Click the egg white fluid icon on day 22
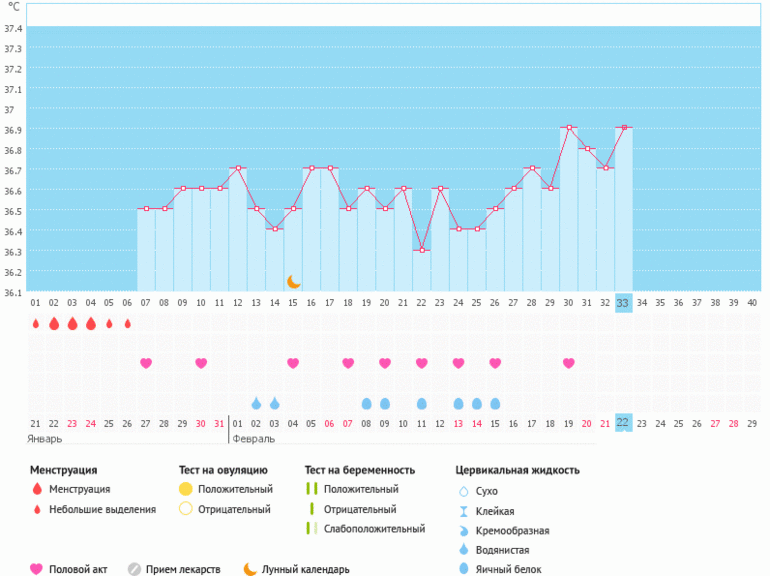770x576 pixels. pyautogui.click(x=421, y=403)
